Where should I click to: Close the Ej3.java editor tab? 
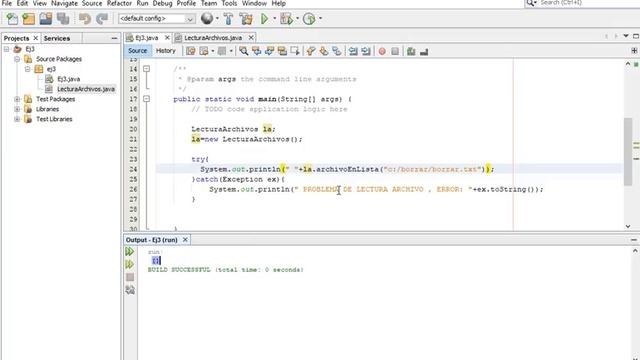pos(167,38)
